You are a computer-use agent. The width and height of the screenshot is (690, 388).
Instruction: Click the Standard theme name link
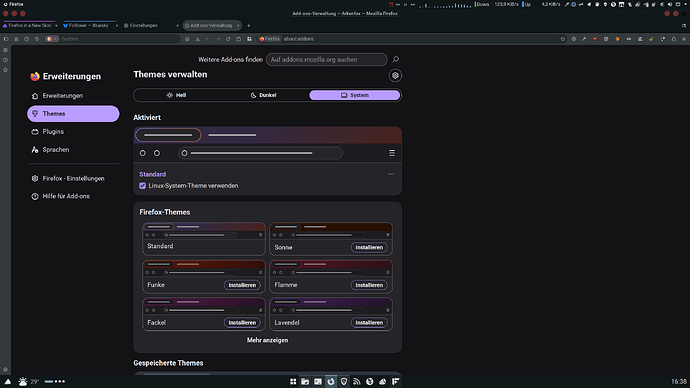click(x=152, y=174)
